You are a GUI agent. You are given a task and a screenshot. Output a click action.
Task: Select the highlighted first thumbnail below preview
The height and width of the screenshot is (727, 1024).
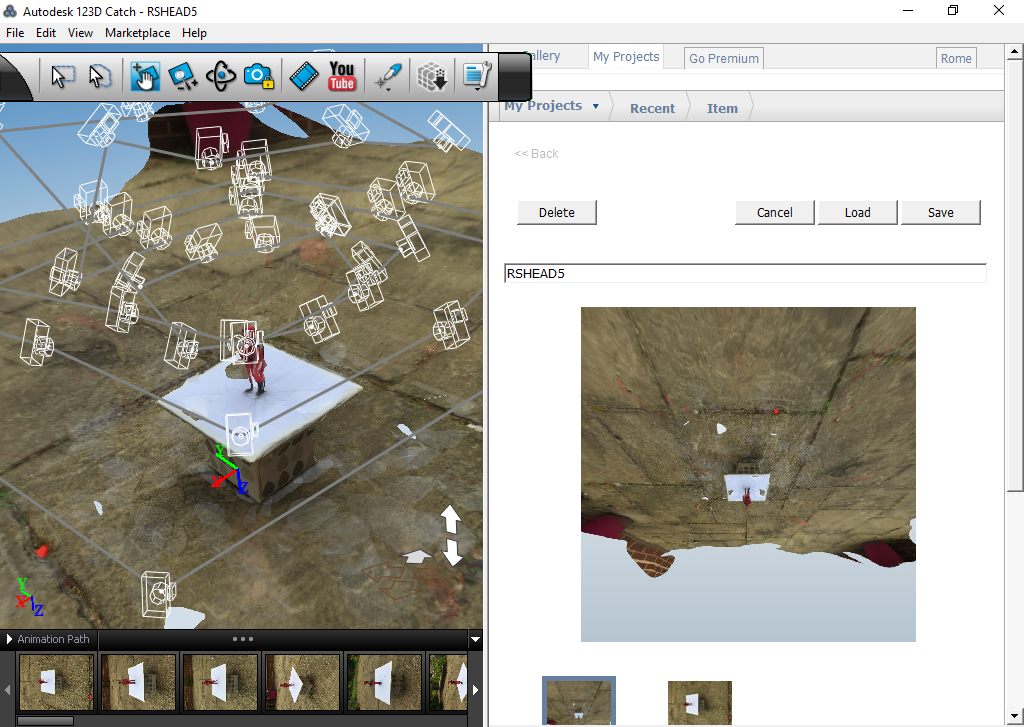click(x=579, y=701)
